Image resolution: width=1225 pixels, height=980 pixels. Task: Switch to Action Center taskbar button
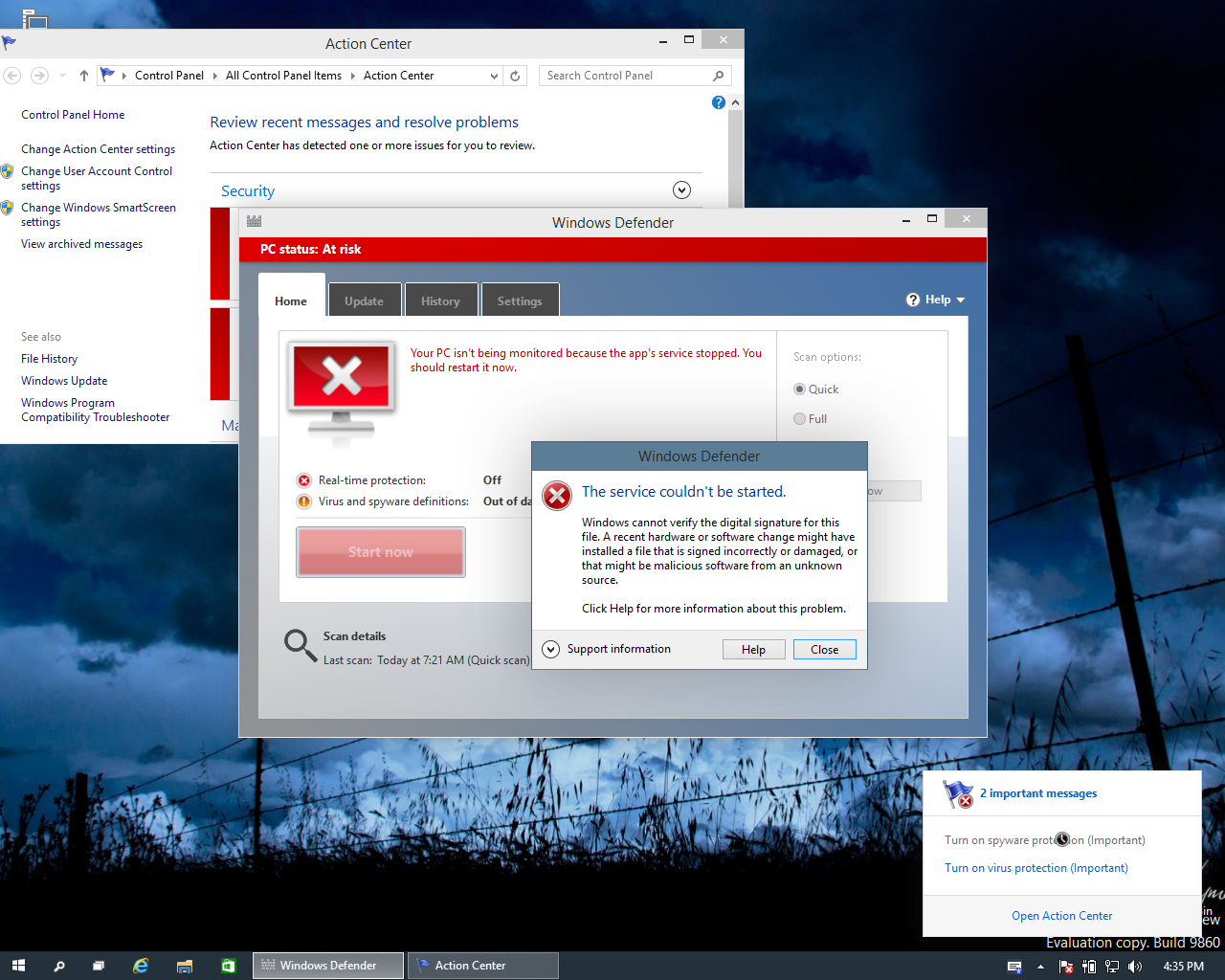(483, 966)
